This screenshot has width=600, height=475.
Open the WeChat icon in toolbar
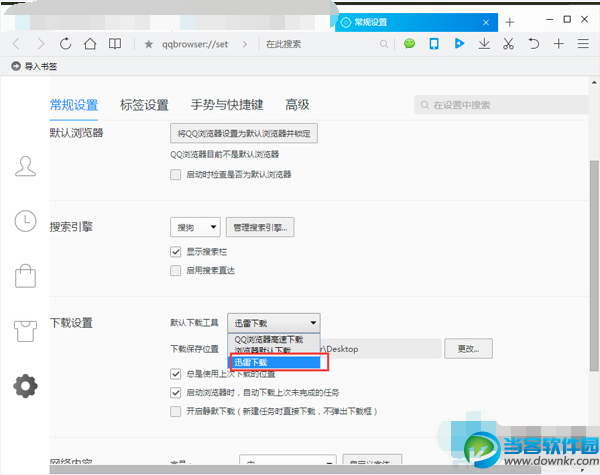point(409,44)
